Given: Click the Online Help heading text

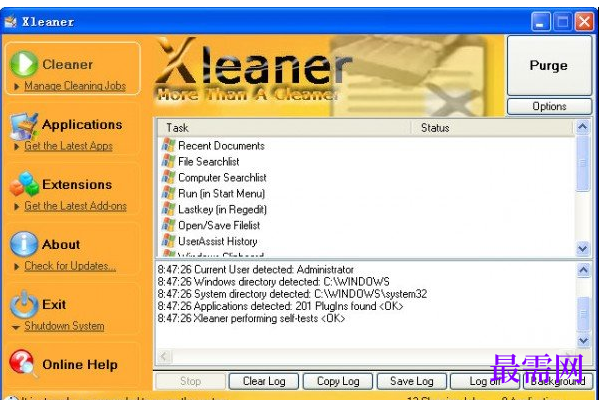Looking at the screenshot, I should coord(80,364).
